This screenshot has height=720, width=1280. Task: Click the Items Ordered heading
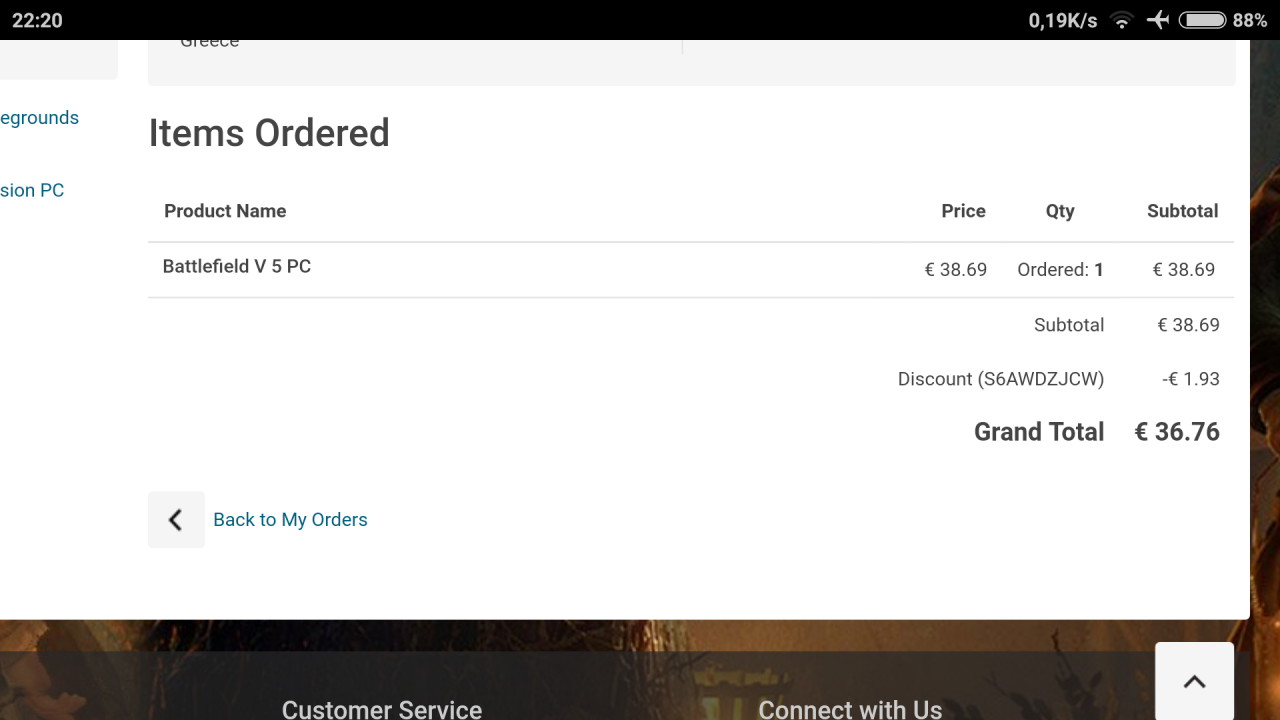pyautogui.click(x=269, y=133)
